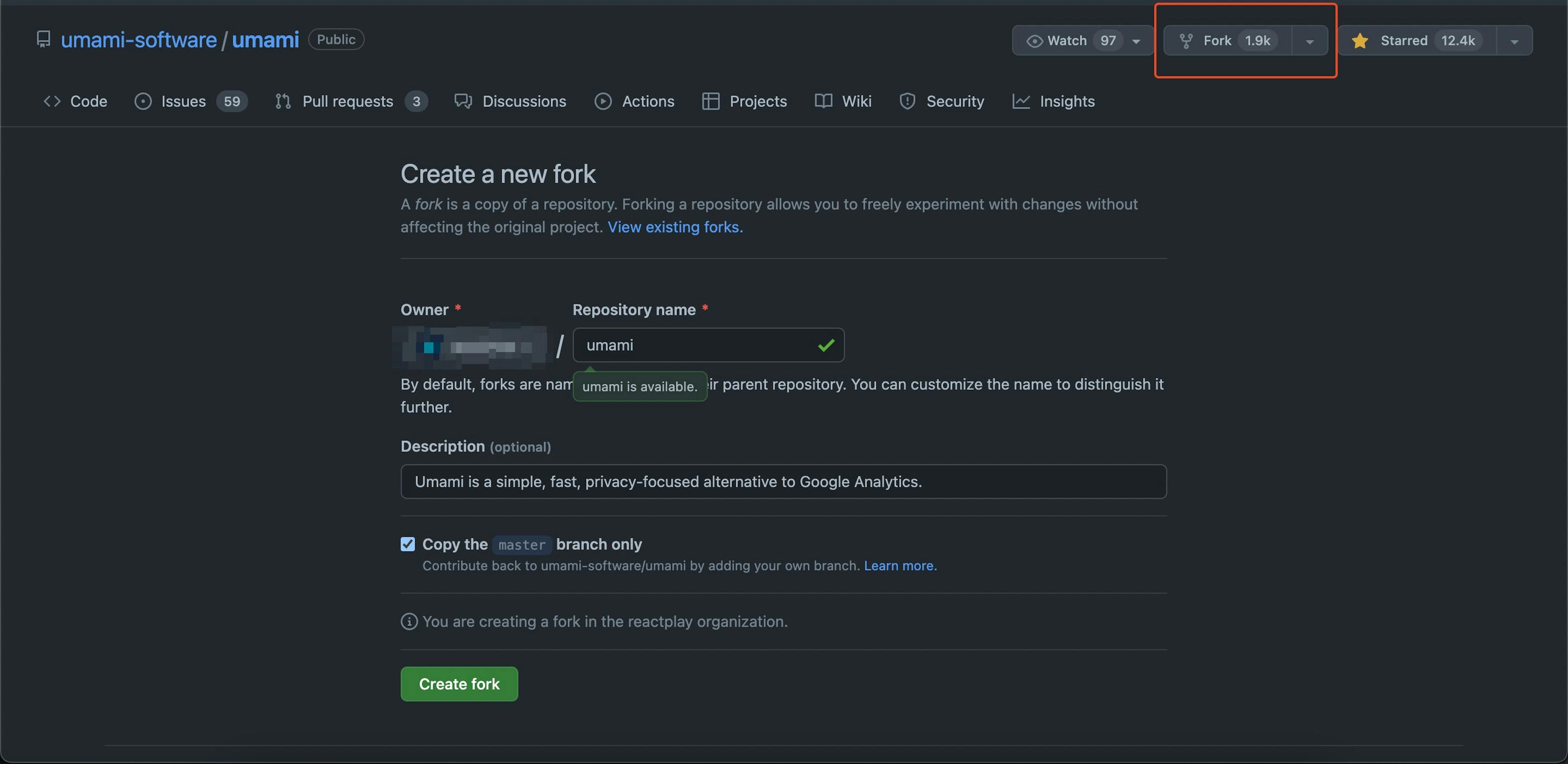Click the Starred count 12.4k

pyautogui.click(x=1458, y=40)
